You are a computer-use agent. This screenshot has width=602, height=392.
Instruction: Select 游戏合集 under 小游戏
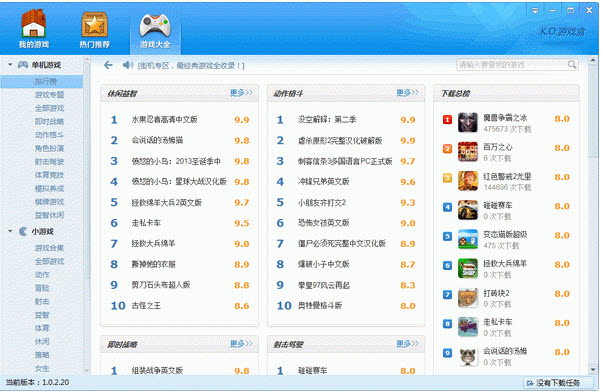pos(49,248)
